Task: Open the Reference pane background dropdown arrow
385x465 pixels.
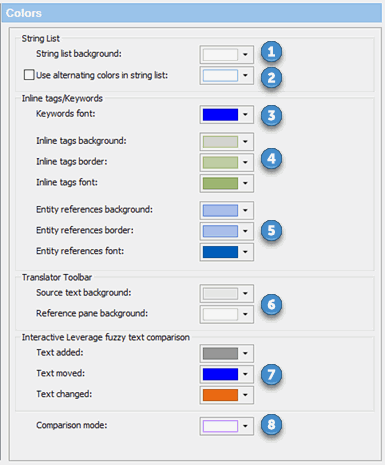Action: 245,314
